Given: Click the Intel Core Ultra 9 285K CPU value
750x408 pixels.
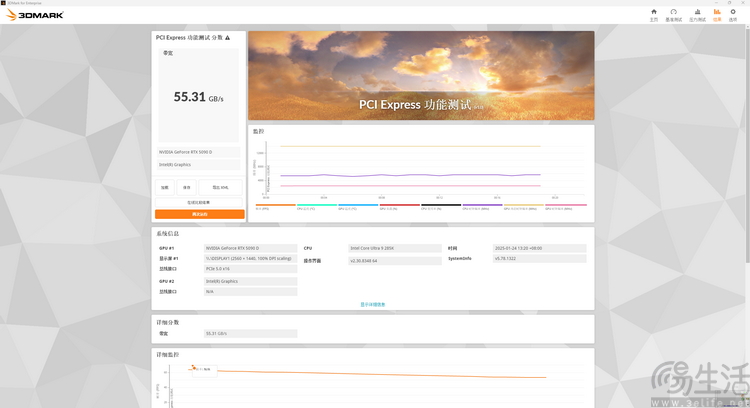Looking at the screenshot, I should point(395,248).
